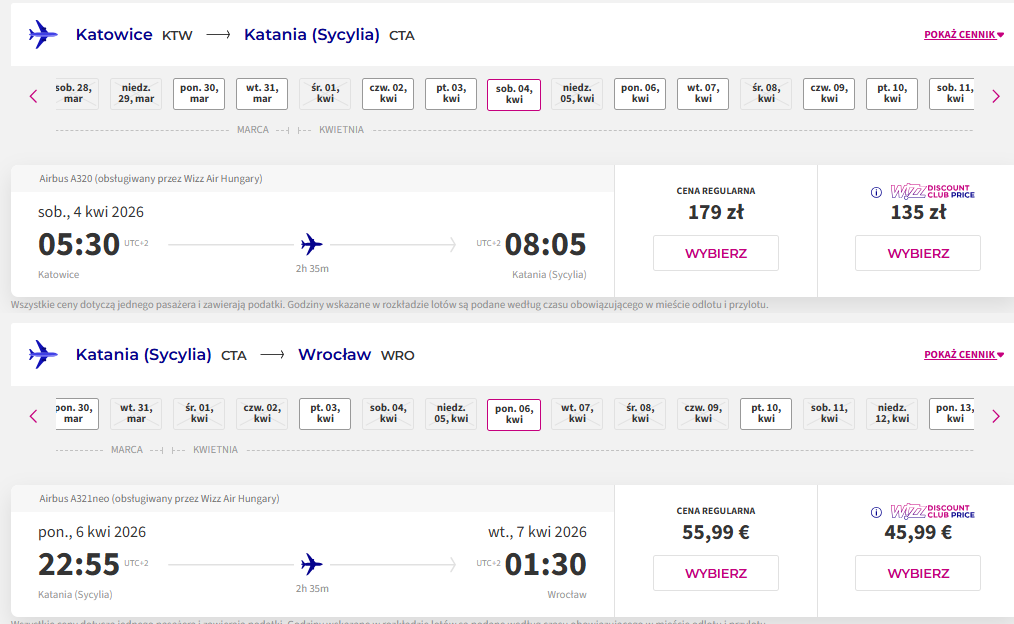The image size is (1014, 624).
Task: Select pon. 06 kwi date for outbound flight
Action: pos(640,94)
